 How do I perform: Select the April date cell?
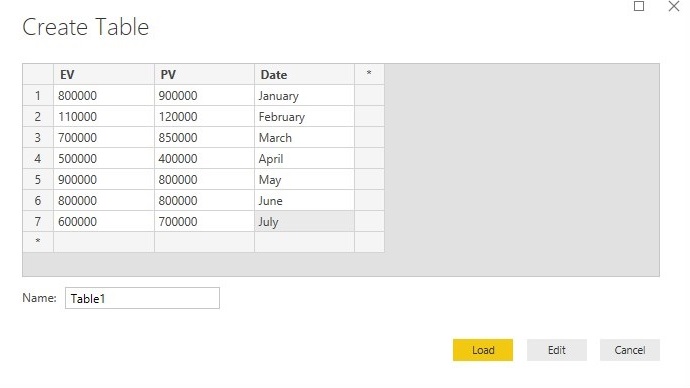[x=305, y=158]
